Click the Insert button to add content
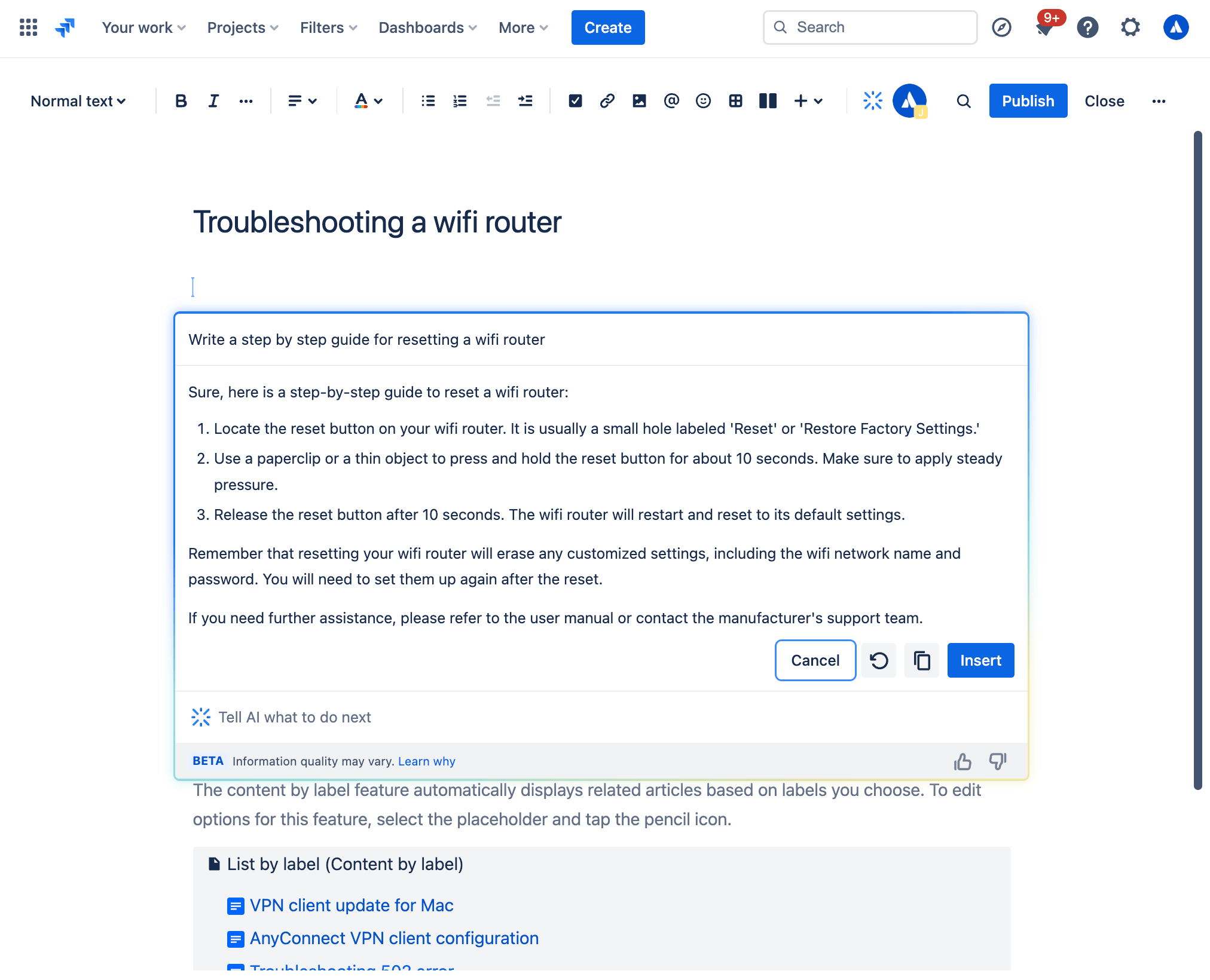The image size is (1210, 980). click(980, 660)
